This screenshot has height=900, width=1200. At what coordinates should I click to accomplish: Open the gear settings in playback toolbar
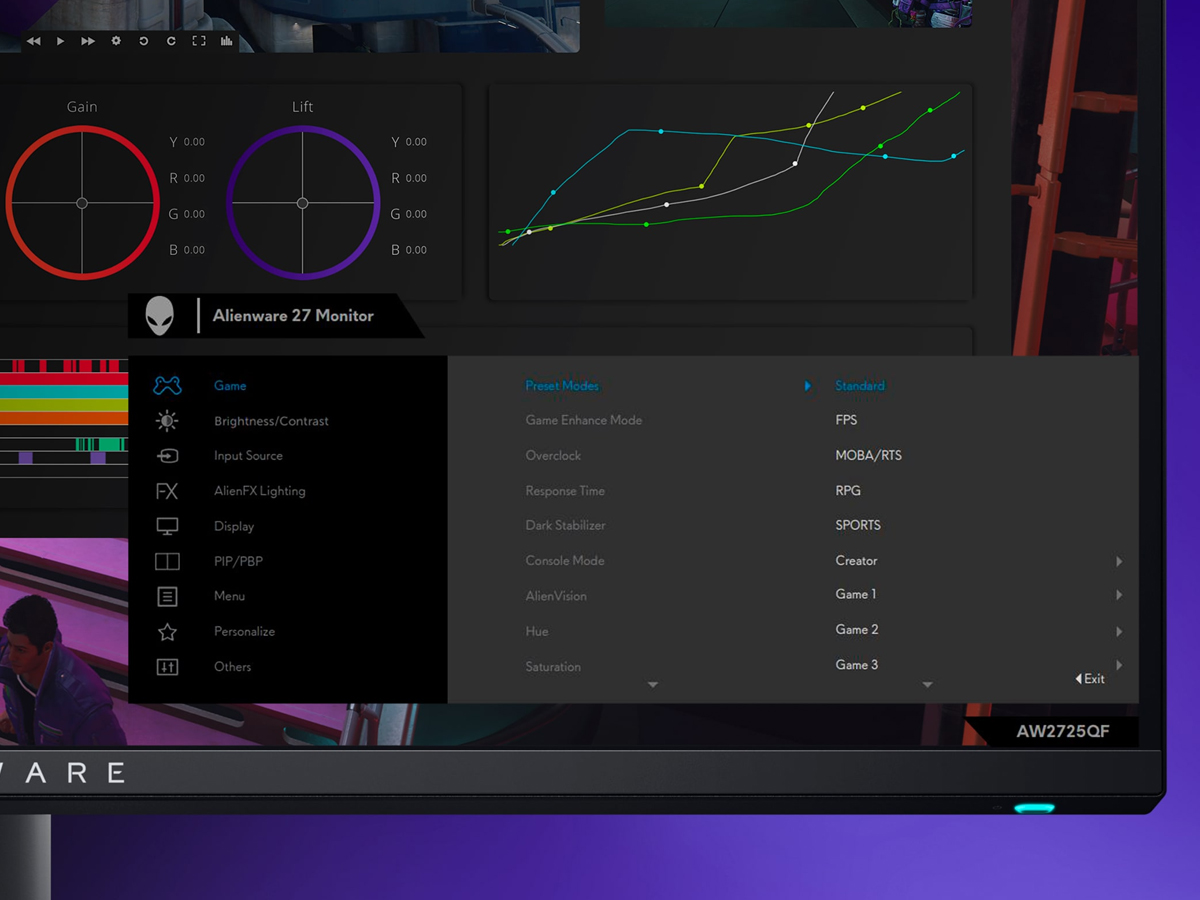pyautogui.click(x=116, y=41)
